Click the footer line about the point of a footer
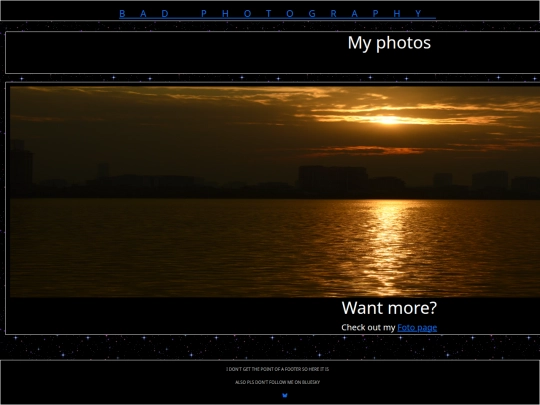 pos(278,369)
